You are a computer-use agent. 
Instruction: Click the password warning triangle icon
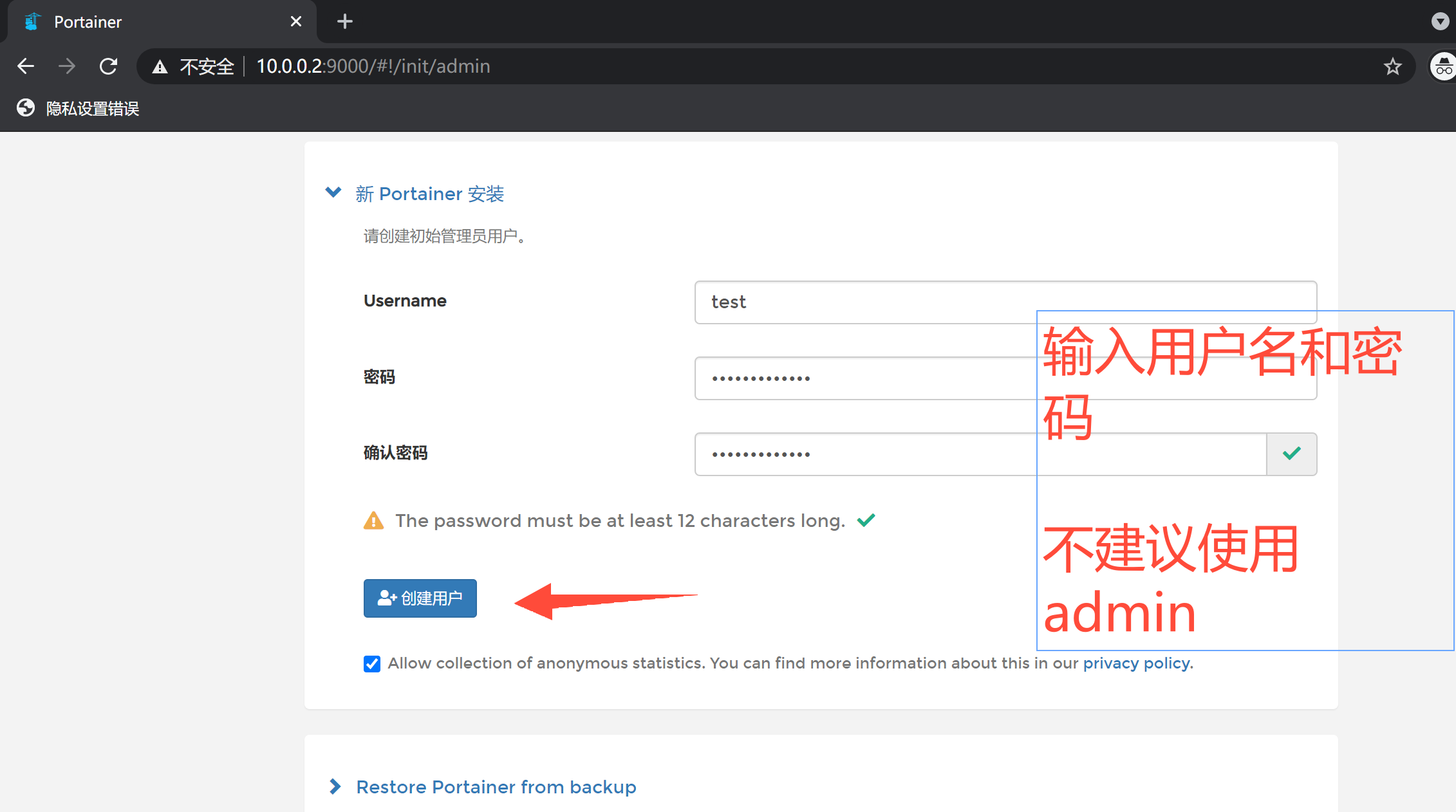(x=373, y=521)
